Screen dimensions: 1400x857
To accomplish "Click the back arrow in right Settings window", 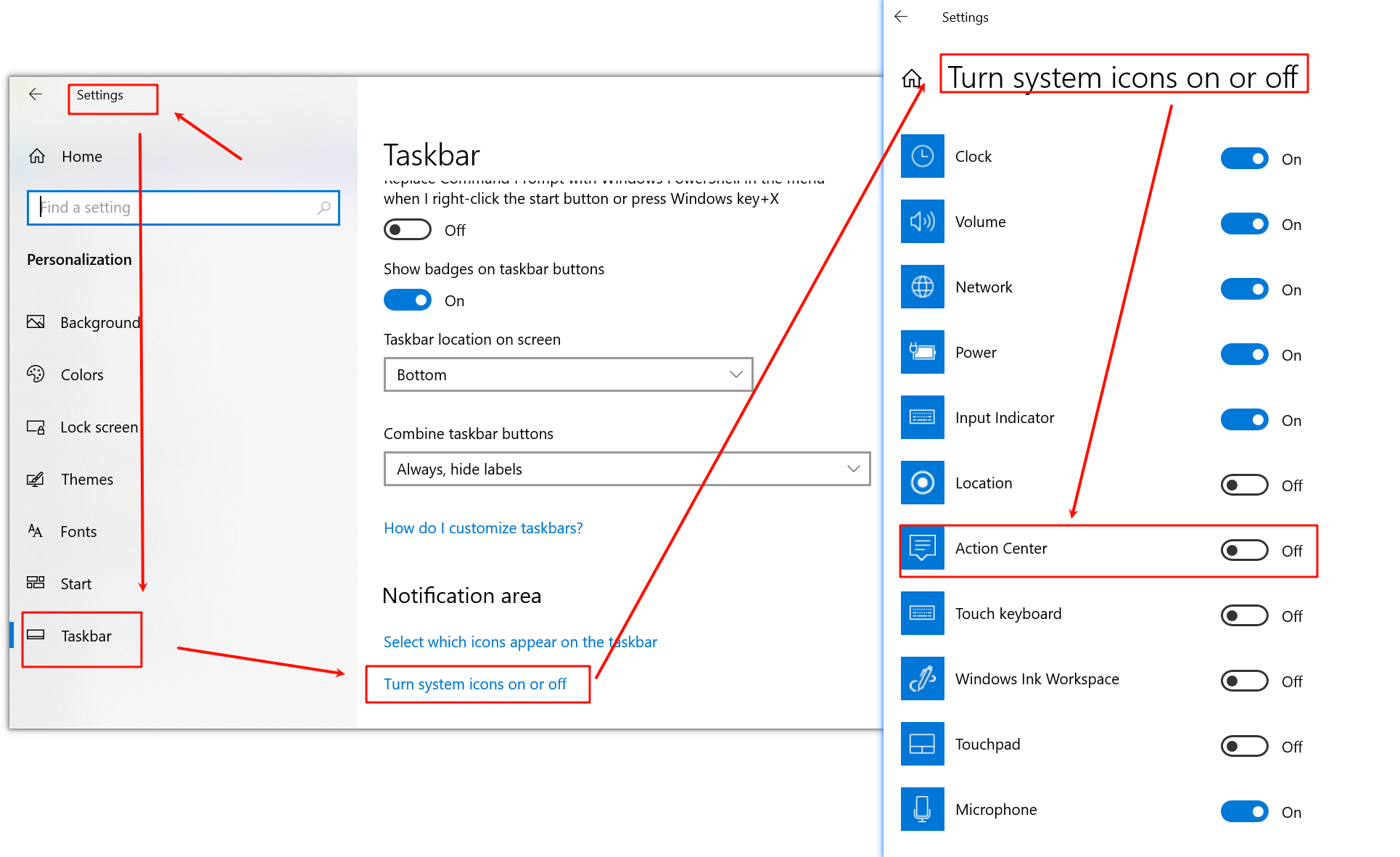I will point(901,17).
